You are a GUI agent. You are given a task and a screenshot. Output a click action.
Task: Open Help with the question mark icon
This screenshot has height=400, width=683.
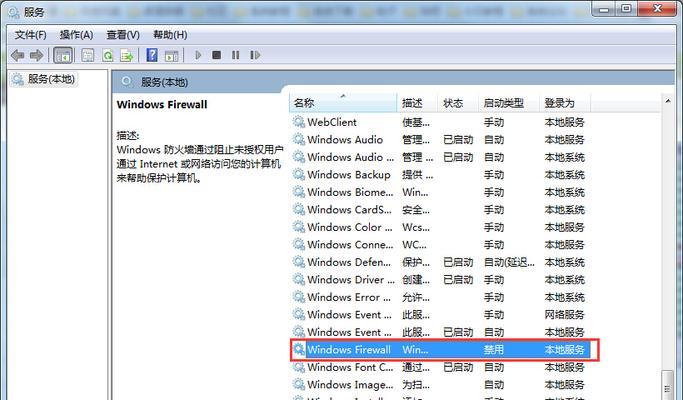[152, 55]
